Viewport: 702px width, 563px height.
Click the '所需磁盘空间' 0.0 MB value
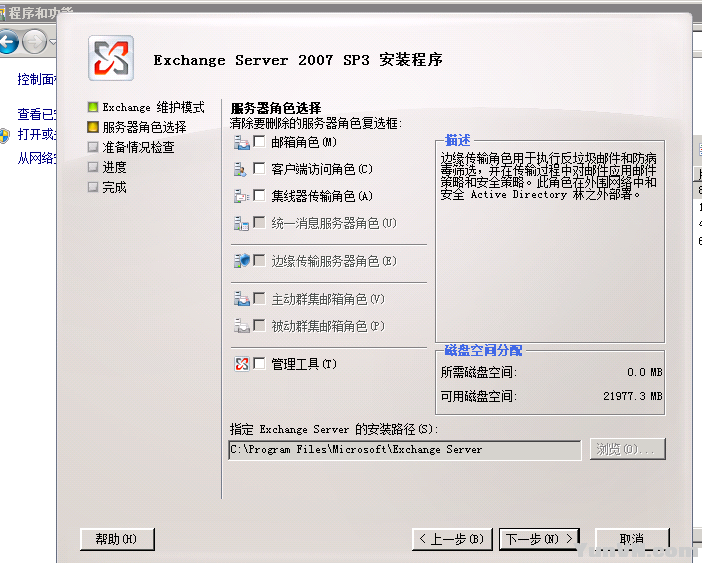pyautogui.click(x=644, y=372)
